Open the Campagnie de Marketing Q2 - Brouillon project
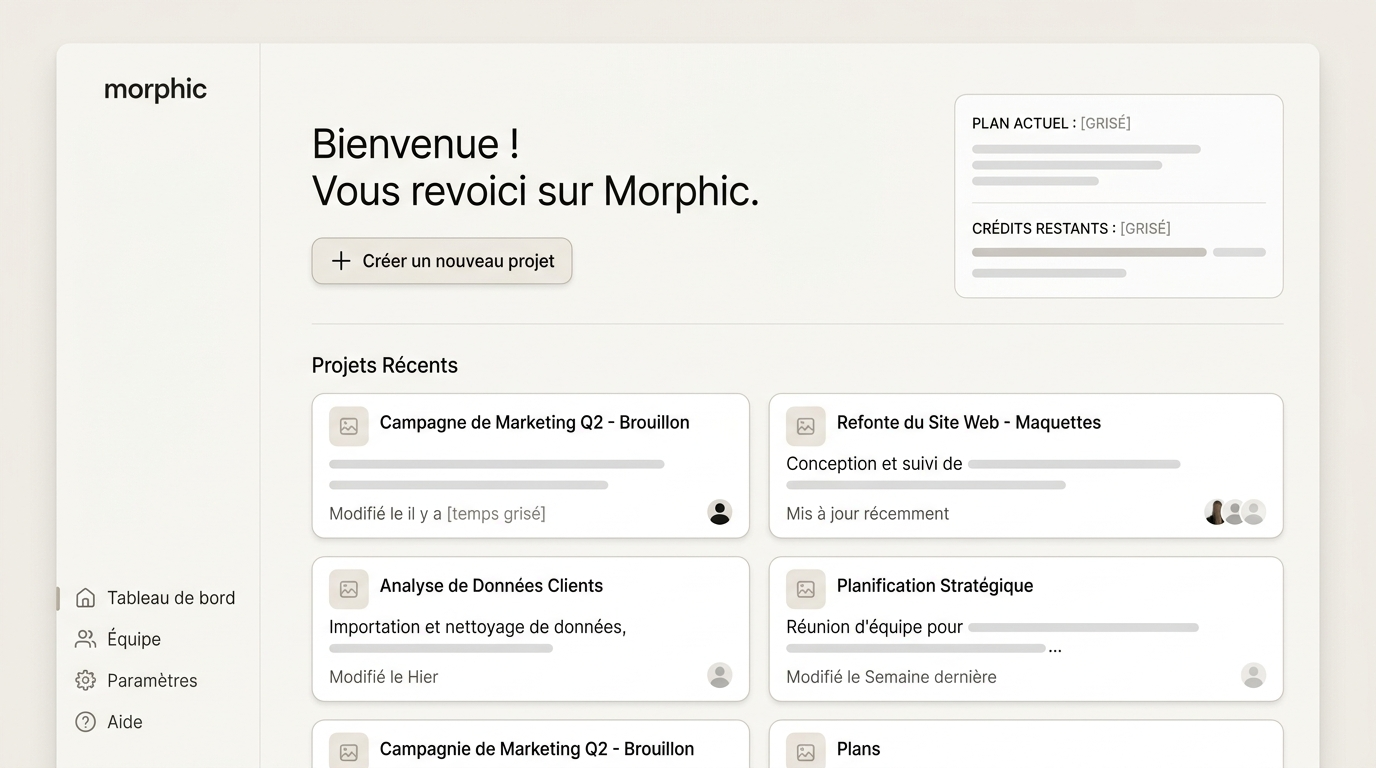1376x768 pixels. pos(531,744)
